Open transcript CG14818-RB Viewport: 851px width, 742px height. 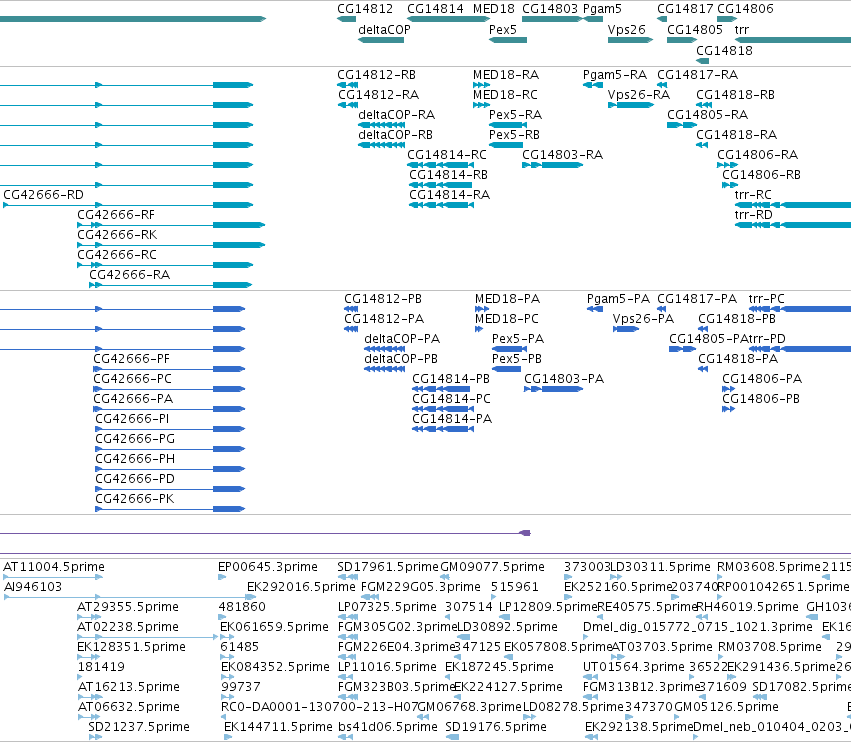pyautogui.click(x=735, y=95)
